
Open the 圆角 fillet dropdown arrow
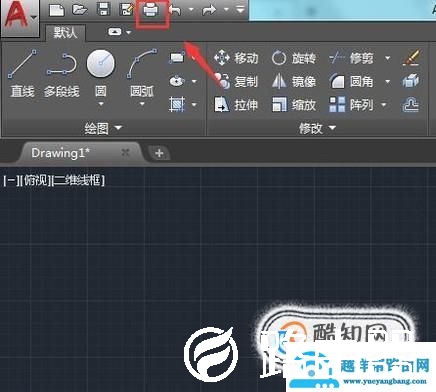[x=387, y=81]
